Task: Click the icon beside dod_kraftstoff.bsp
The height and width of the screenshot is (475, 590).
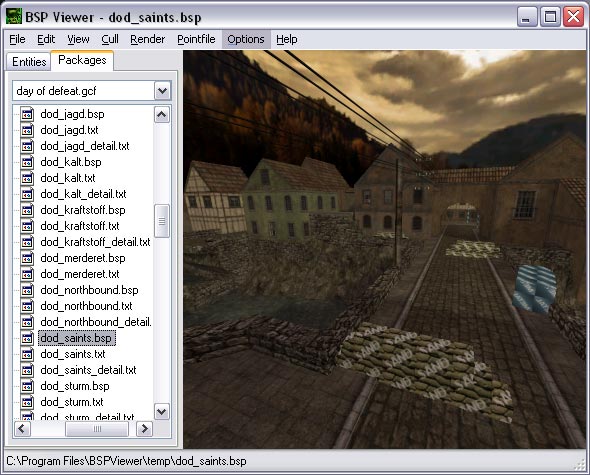Action: point(27,210)
